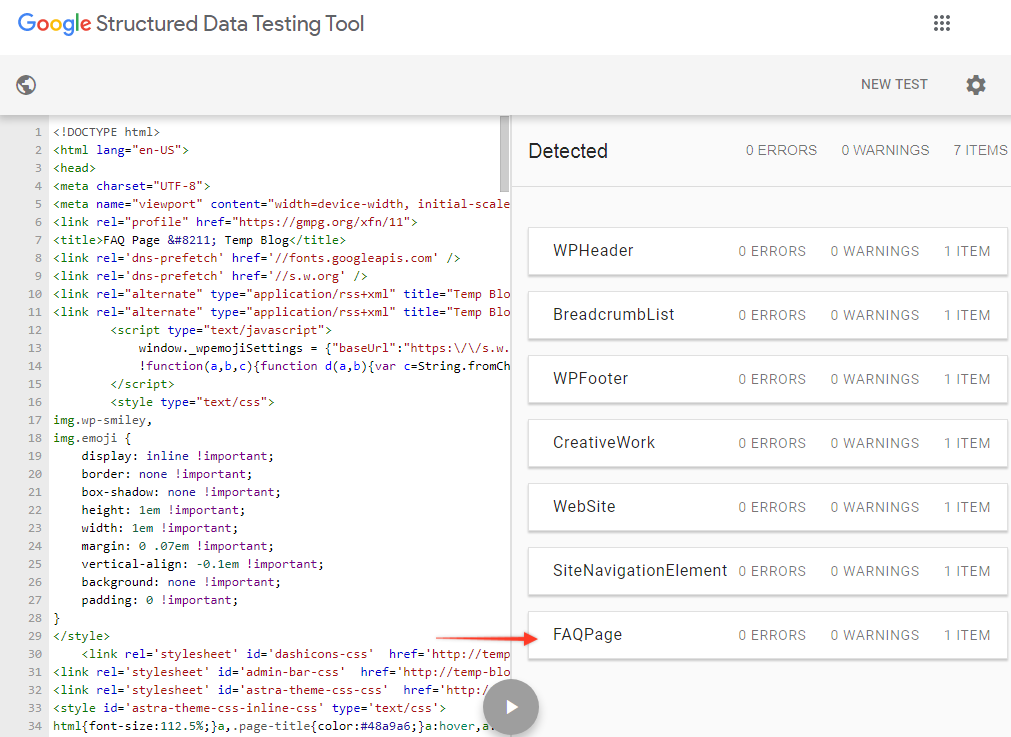Expand the BreadcrumbList result row
1011x737 pixels.
point(767,315)
